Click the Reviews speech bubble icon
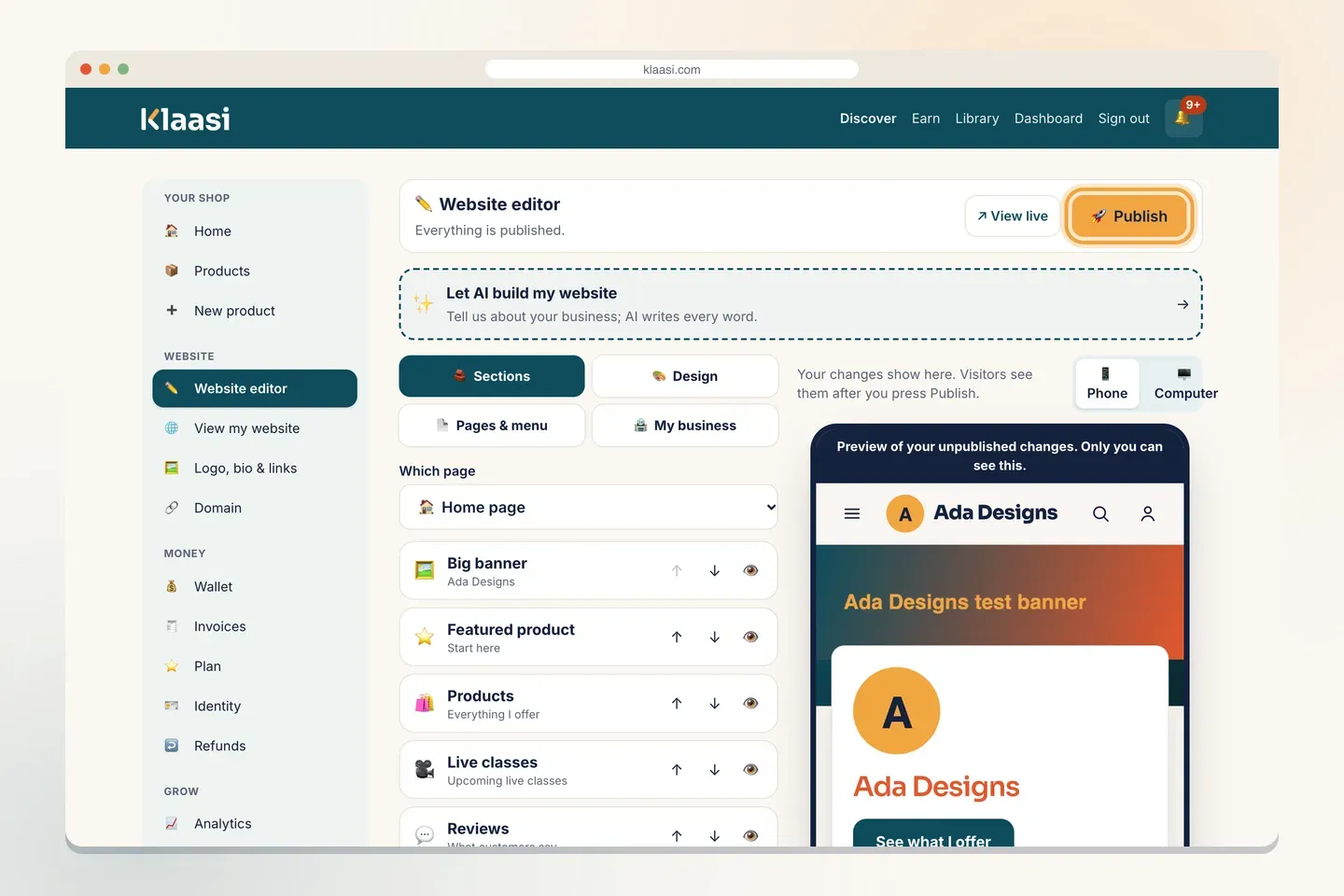 click(x=425, y=834)
